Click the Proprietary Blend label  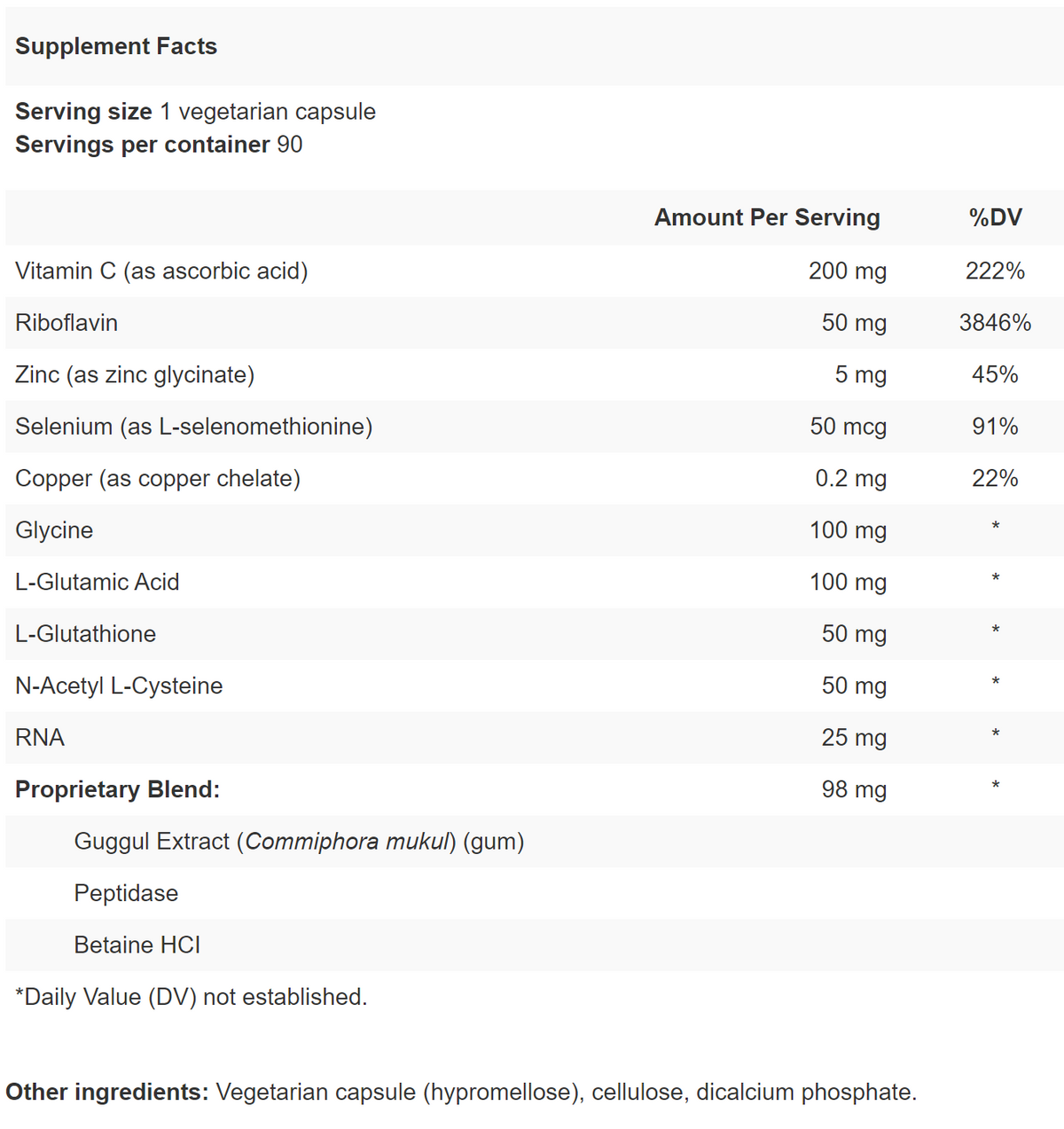point(117,789)
